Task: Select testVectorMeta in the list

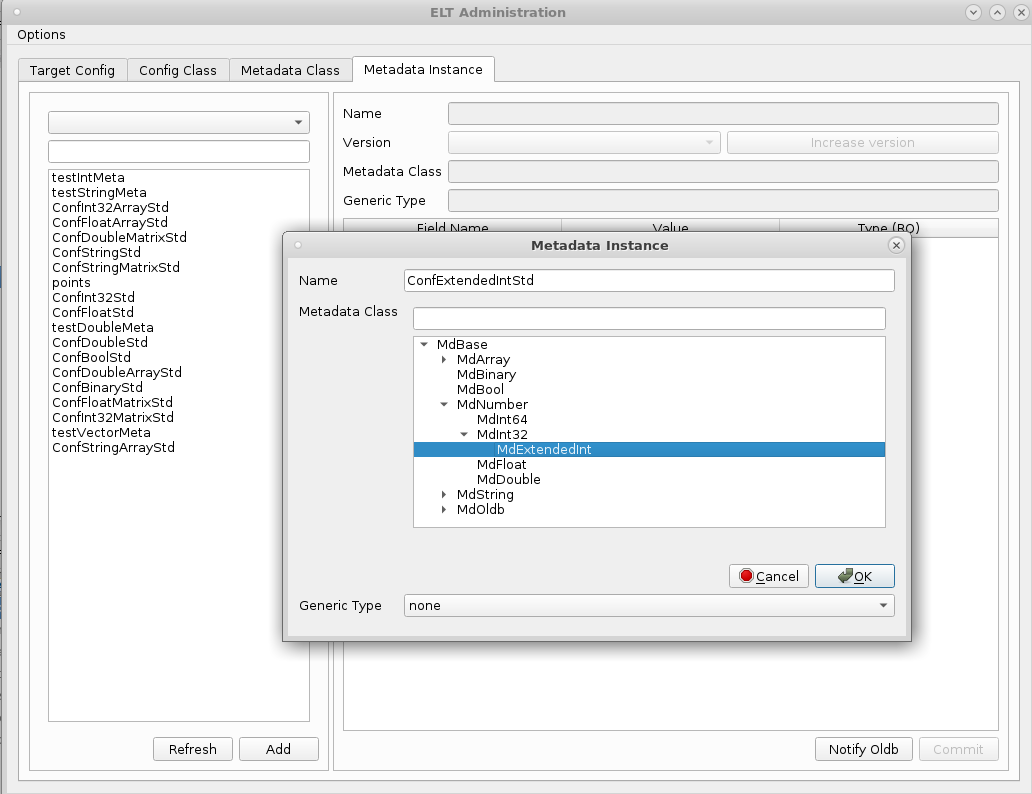Action: (x=101, y=433)
